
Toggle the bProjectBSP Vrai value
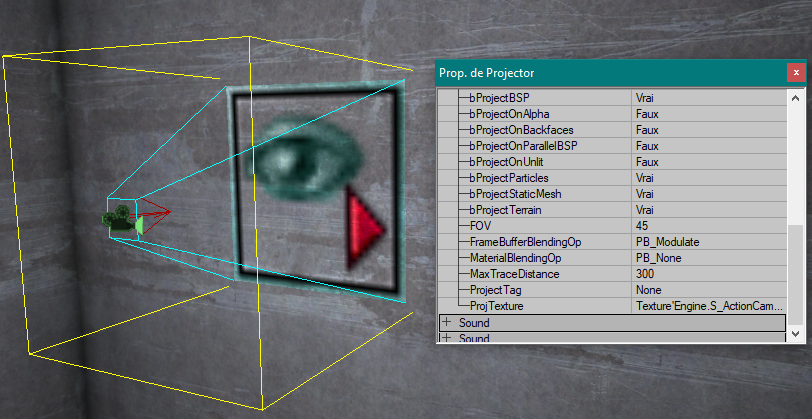709,97
